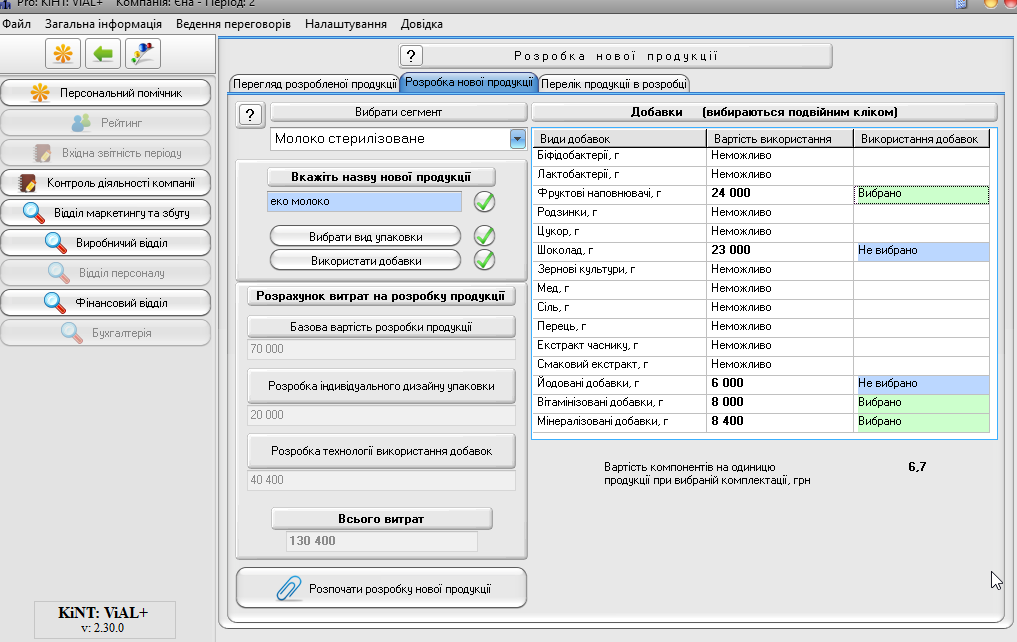Viewport: 1017px width, 642px height.
Task: Click the 24 000 cost value
Action: point(731,193)
